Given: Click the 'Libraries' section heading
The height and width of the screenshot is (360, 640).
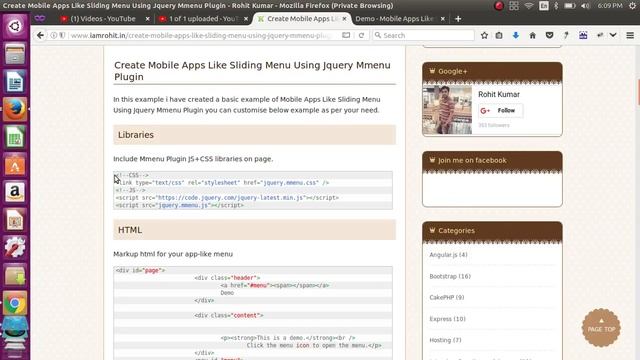Looking at the screenshot, I should 136,135.
